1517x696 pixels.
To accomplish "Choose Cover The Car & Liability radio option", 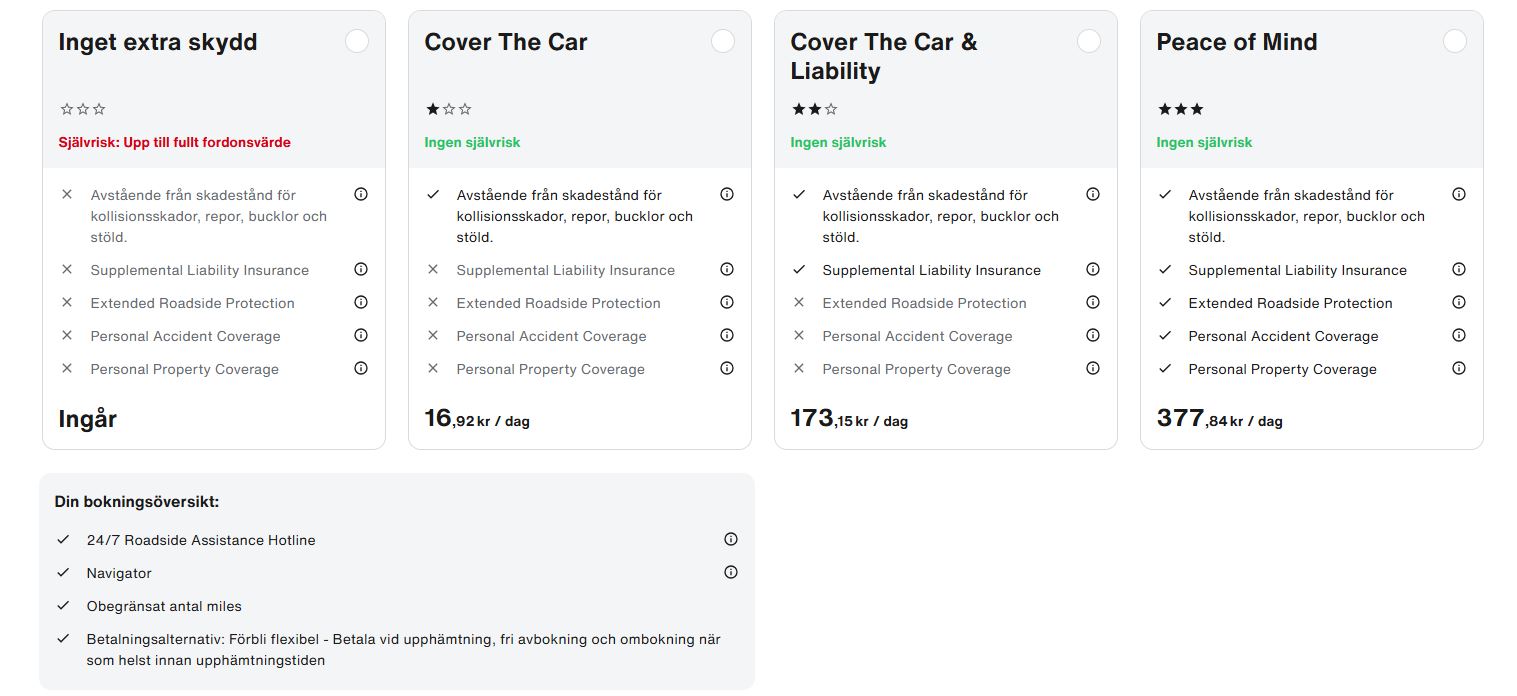I will (x=1088, y=41).
